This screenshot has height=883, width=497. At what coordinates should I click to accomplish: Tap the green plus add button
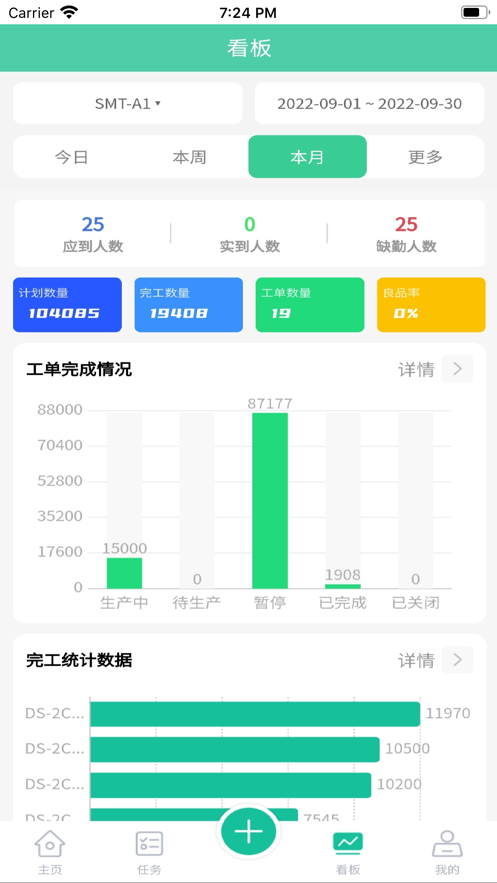tap(248, 831)
